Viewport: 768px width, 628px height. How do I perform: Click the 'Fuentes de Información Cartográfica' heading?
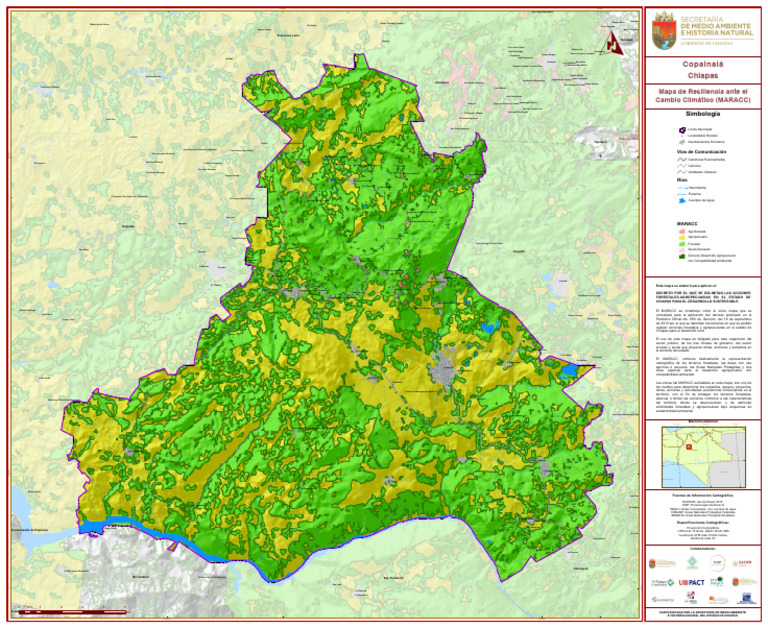tap(703, 495)
